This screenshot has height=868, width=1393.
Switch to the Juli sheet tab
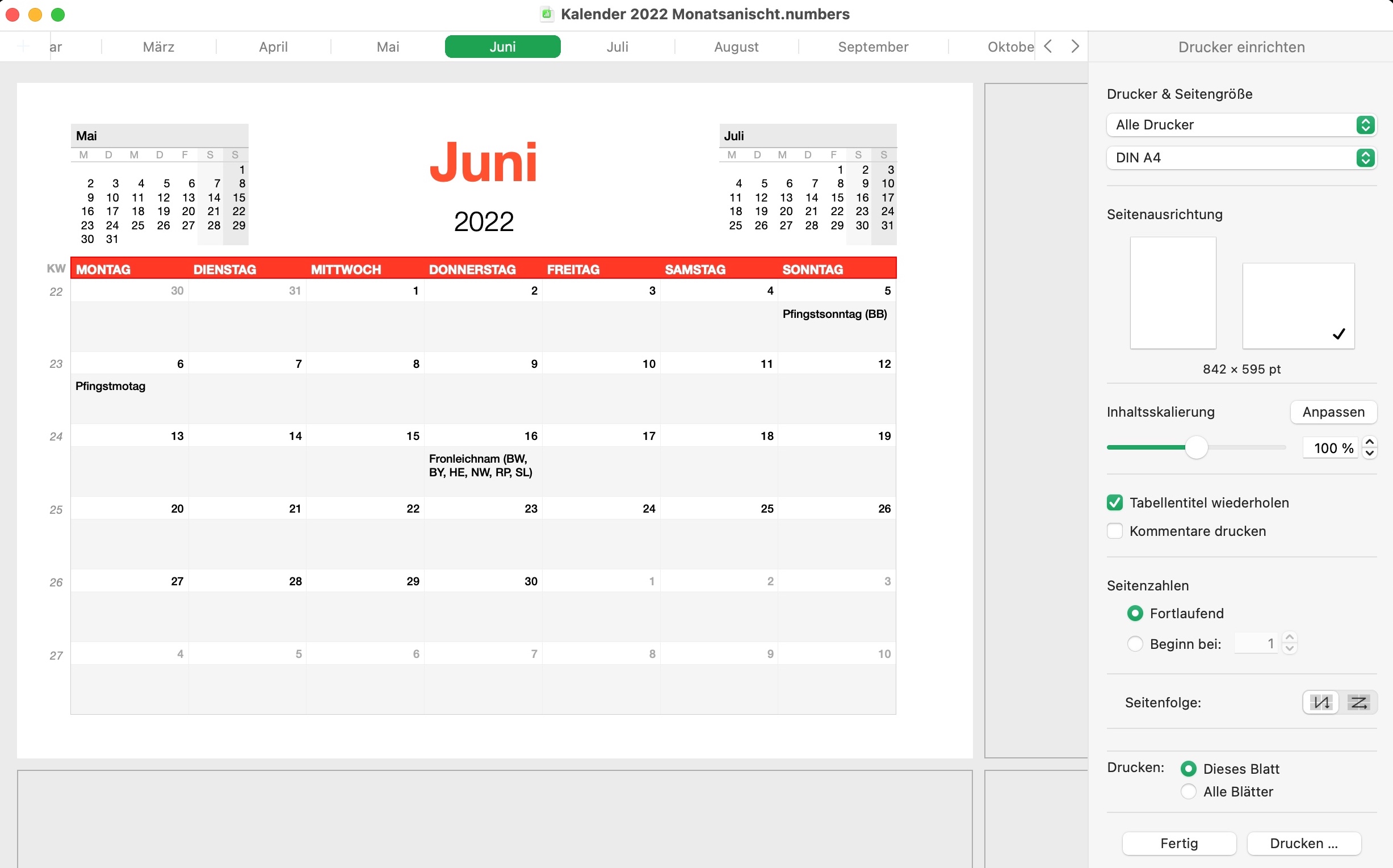(x=617, y=47)
